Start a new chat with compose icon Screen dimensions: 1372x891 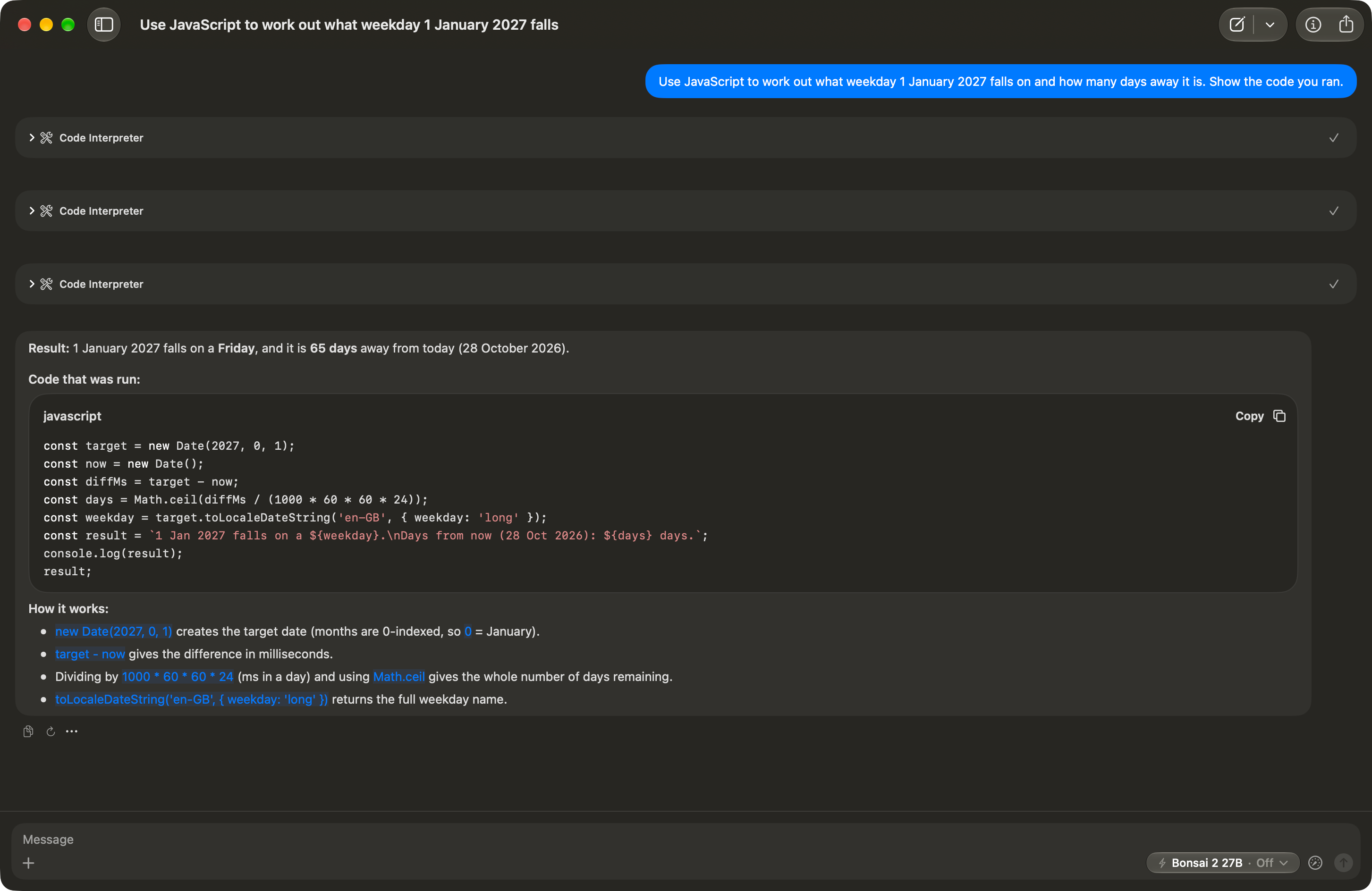click(x=1236, y=24)
